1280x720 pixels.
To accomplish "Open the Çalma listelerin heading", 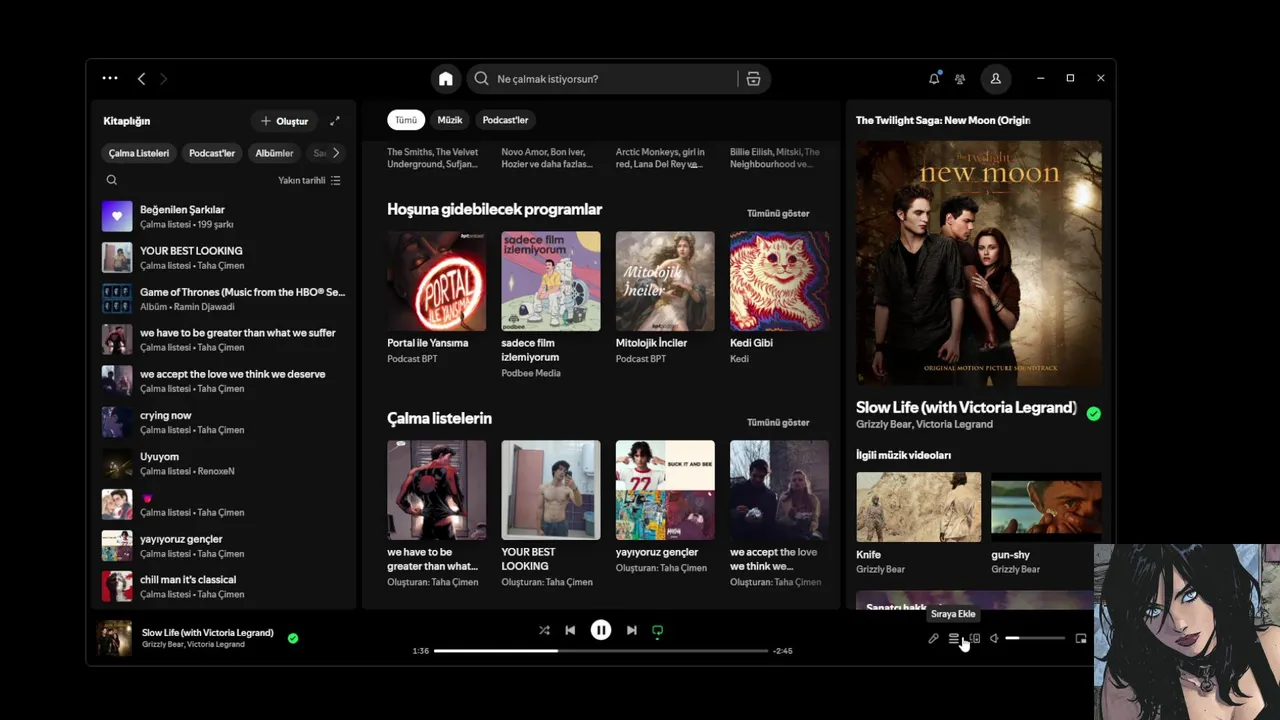I will tap(439, 418).
